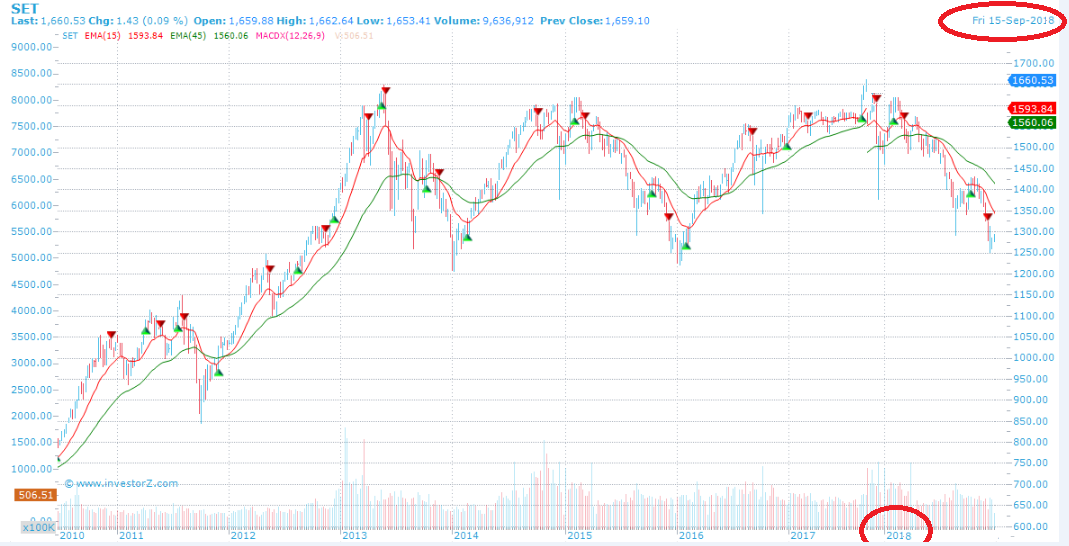Select the 2016 year label on the time axis

(x=690, y=536)
